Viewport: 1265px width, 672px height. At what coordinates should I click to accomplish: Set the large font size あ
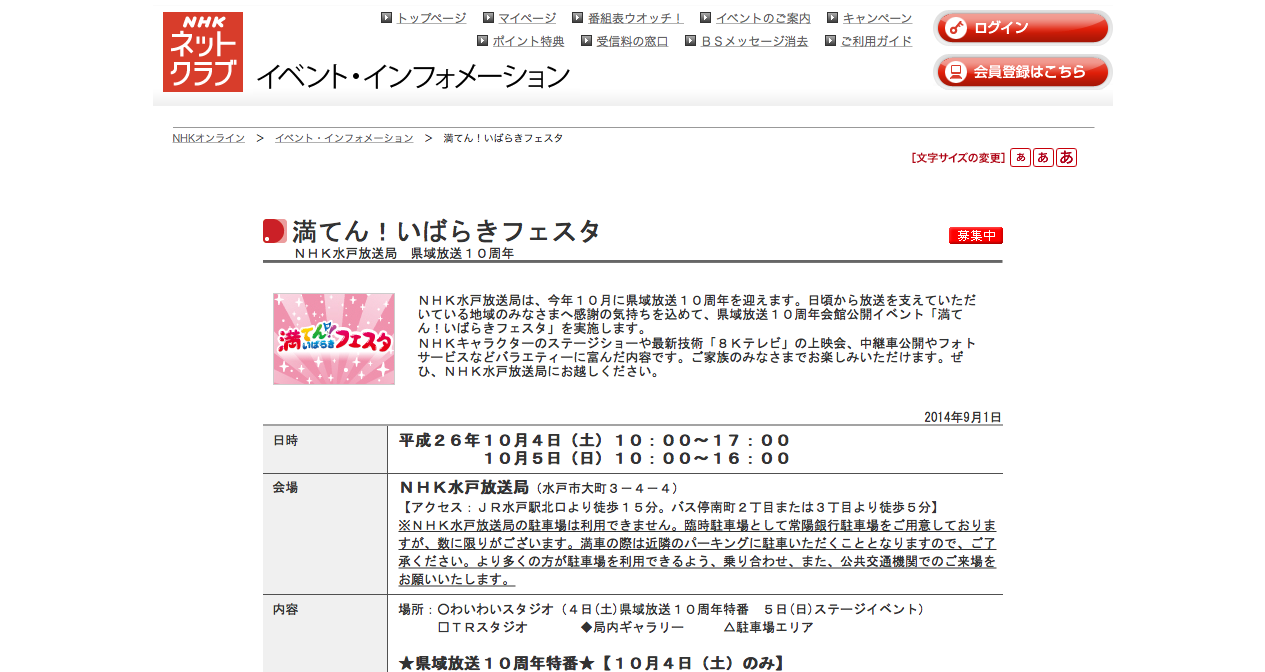(1066, 158)
